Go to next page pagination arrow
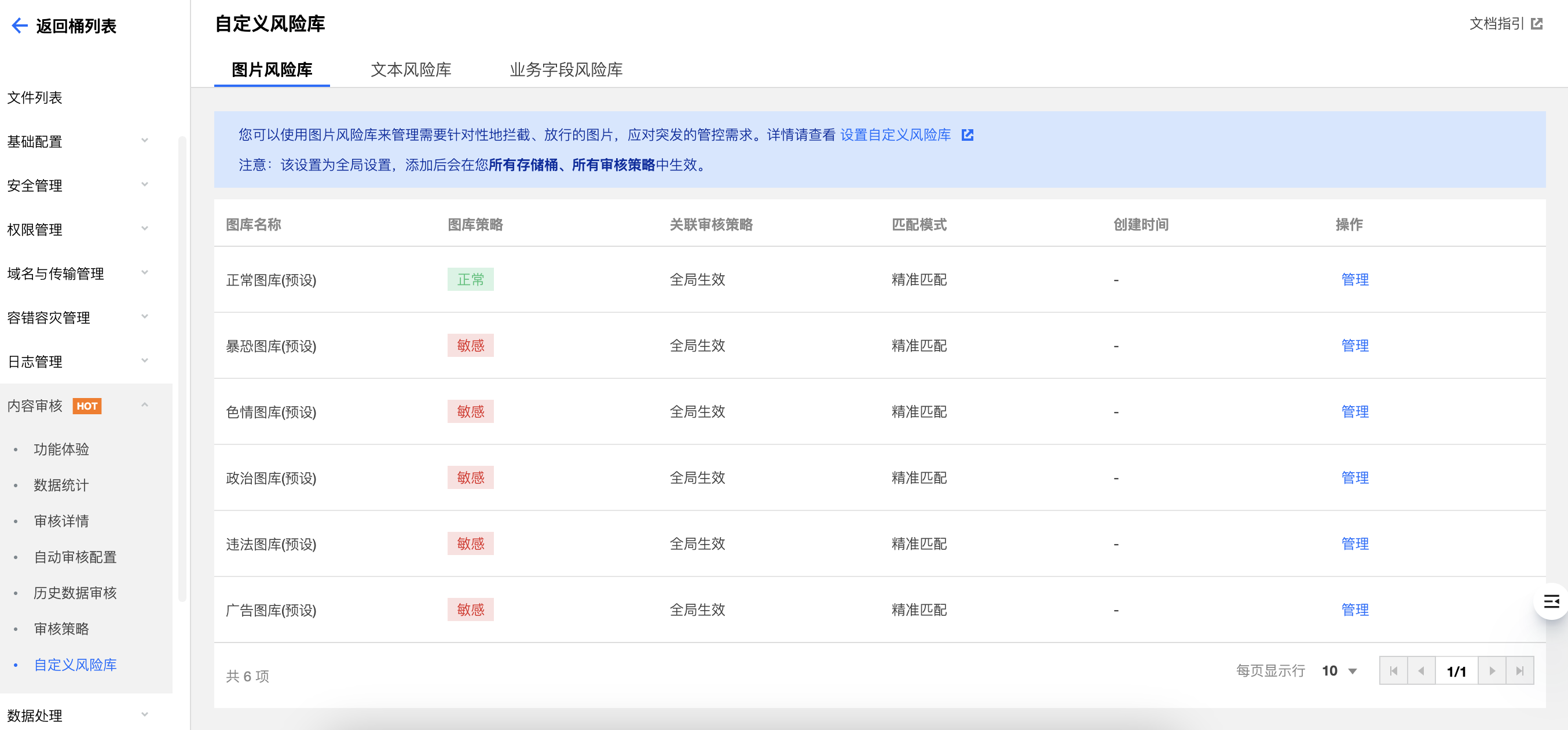1568x730 pixels. tap(1492, 671)
